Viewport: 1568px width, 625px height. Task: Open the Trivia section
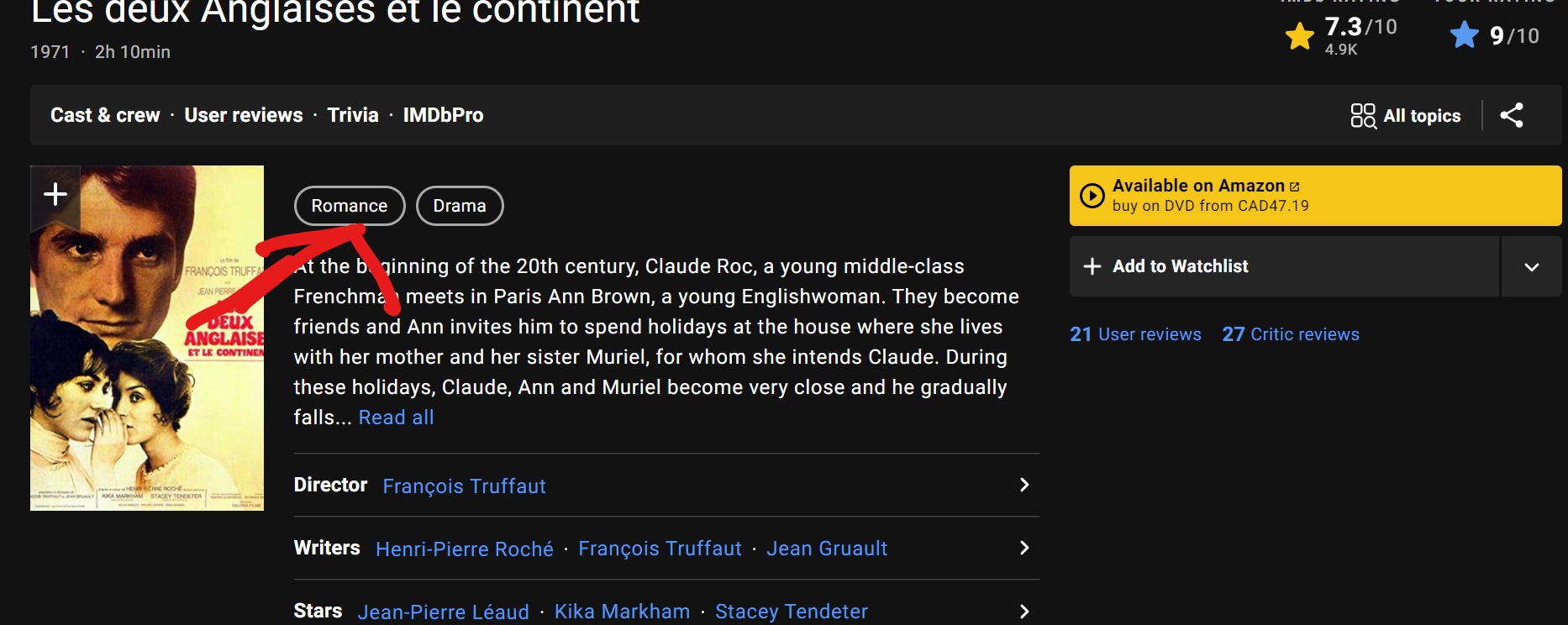click(353, 115)
